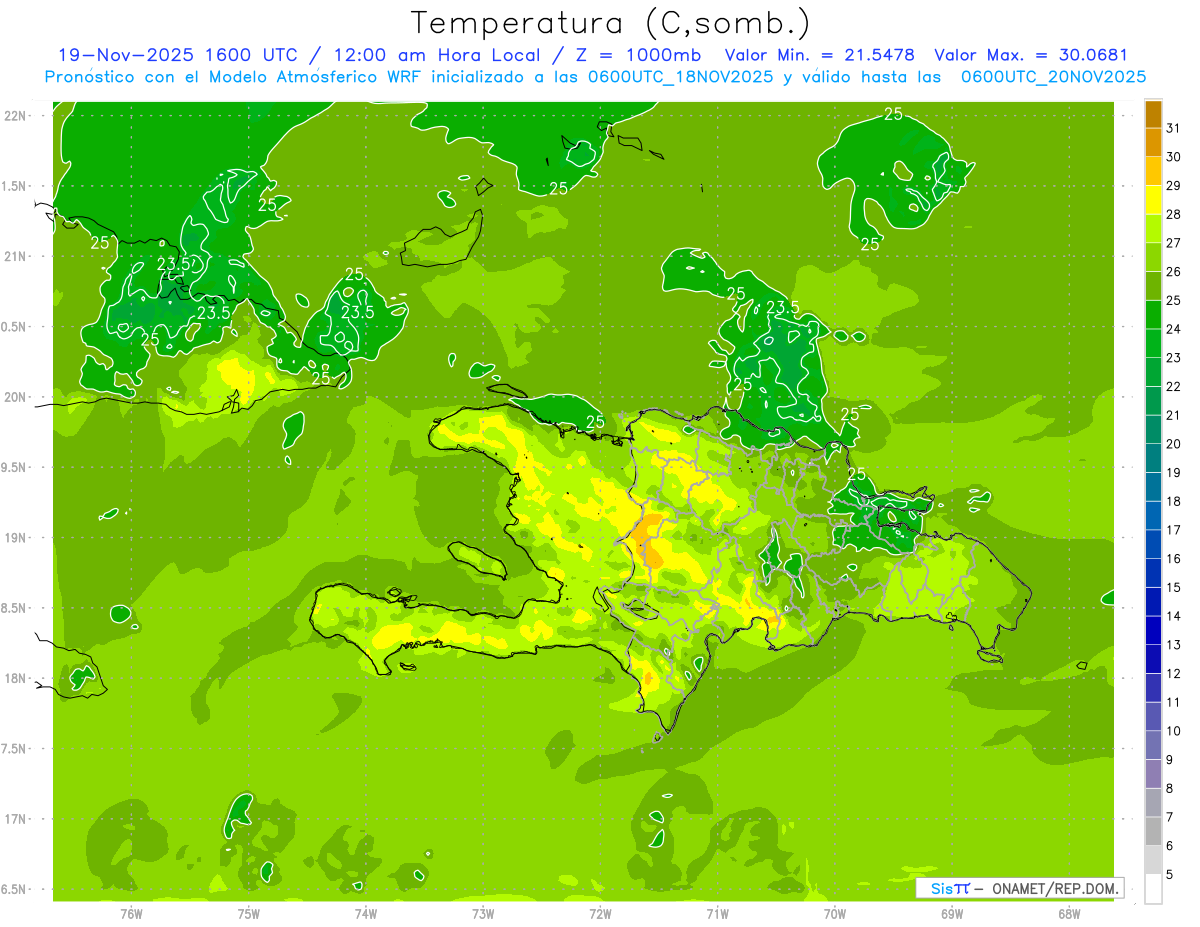1200x927 pixels.
Task: Click the '28' value on the color scale
Action: 1174,214
